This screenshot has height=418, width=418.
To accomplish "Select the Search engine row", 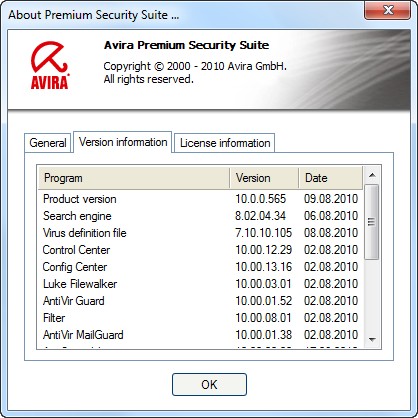I will [x=201, y=216].
